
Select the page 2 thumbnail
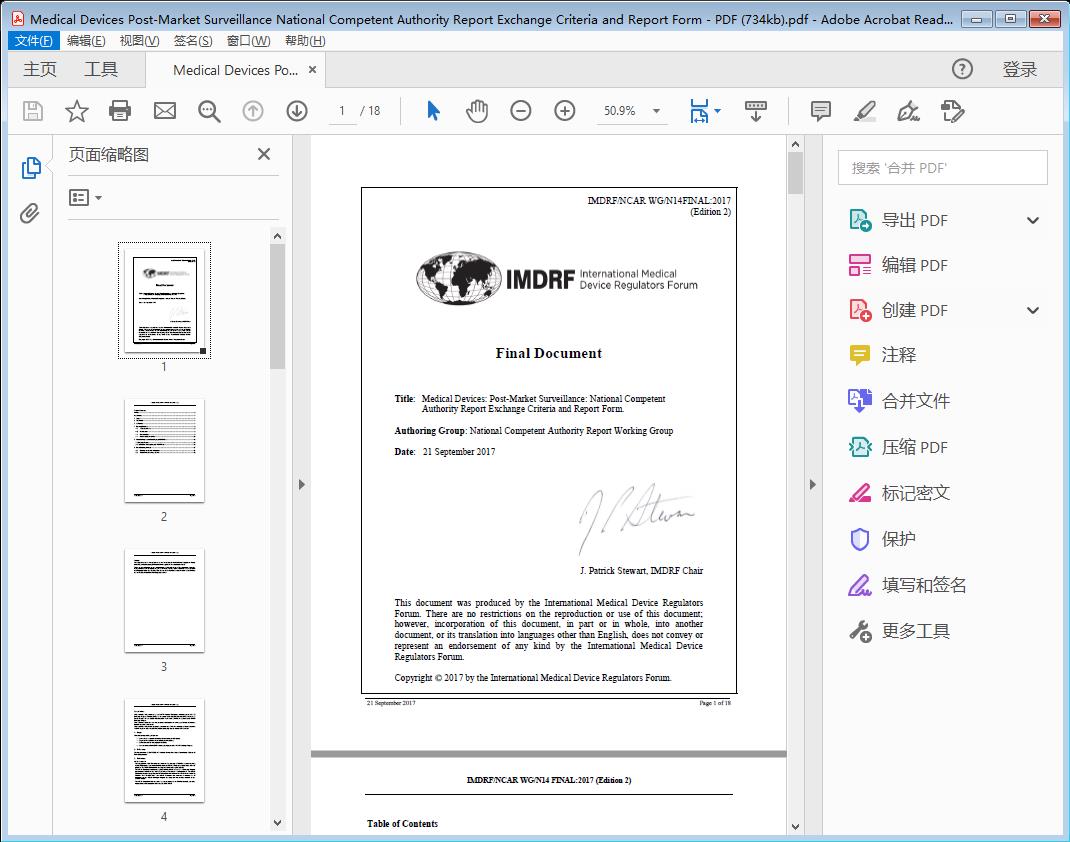pyautogui.click(x=164, y=451)
